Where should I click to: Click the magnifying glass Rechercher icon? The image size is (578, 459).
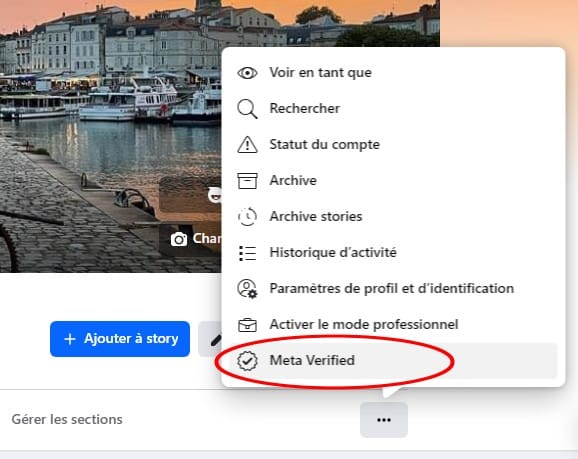(247, 109)
